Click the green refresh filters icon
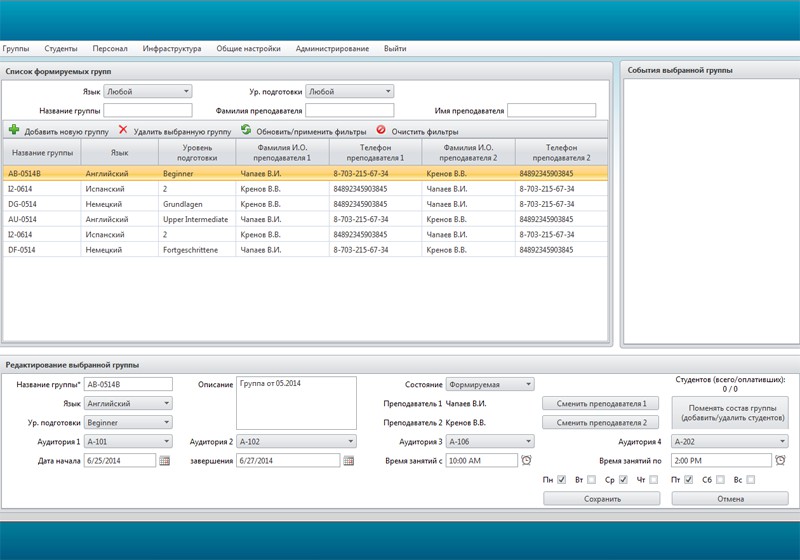The image size is (800, 560). 246,130
